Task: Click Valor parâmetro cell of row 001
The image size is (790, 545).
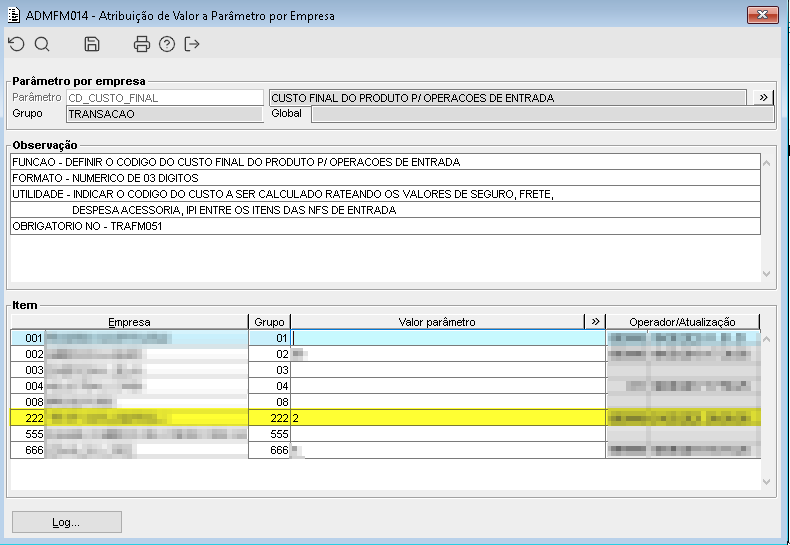Action: click(448, 338)
